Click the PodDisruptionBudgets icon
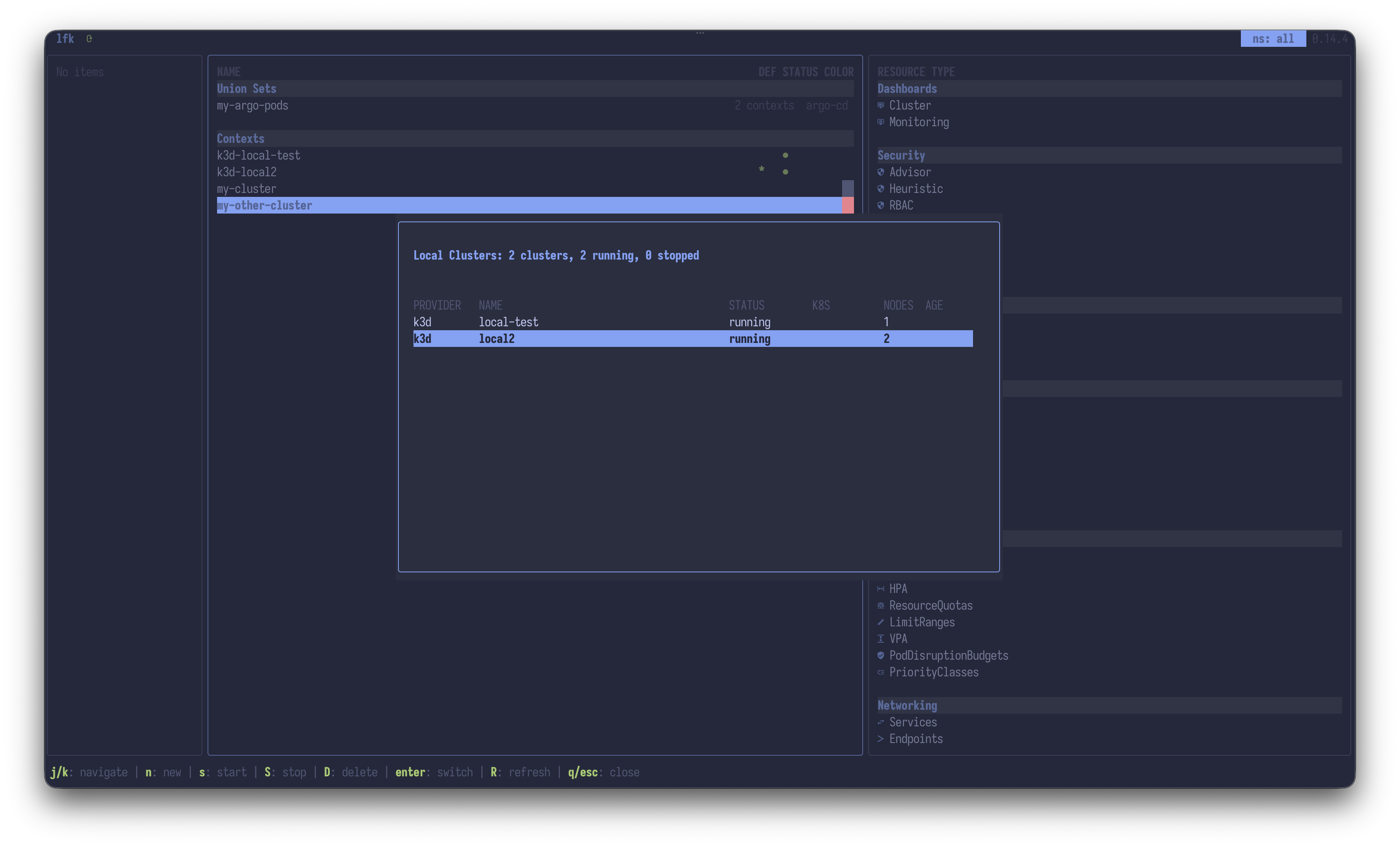 click(881, 655)
